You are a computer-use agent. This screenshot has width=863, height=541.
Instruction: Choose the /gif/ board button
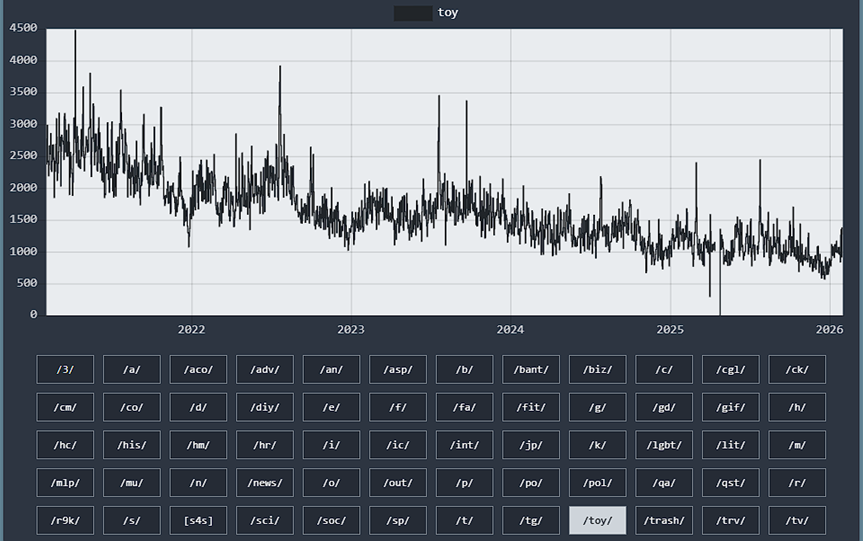coord(730,407)
